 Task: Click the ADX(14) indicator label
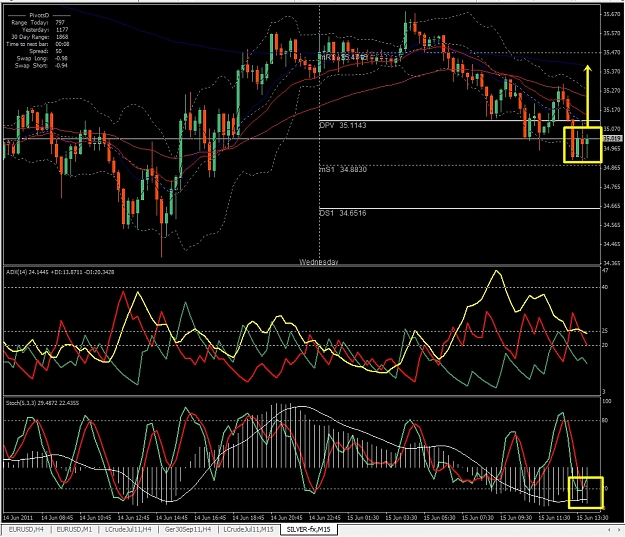[x=60, y=272]
